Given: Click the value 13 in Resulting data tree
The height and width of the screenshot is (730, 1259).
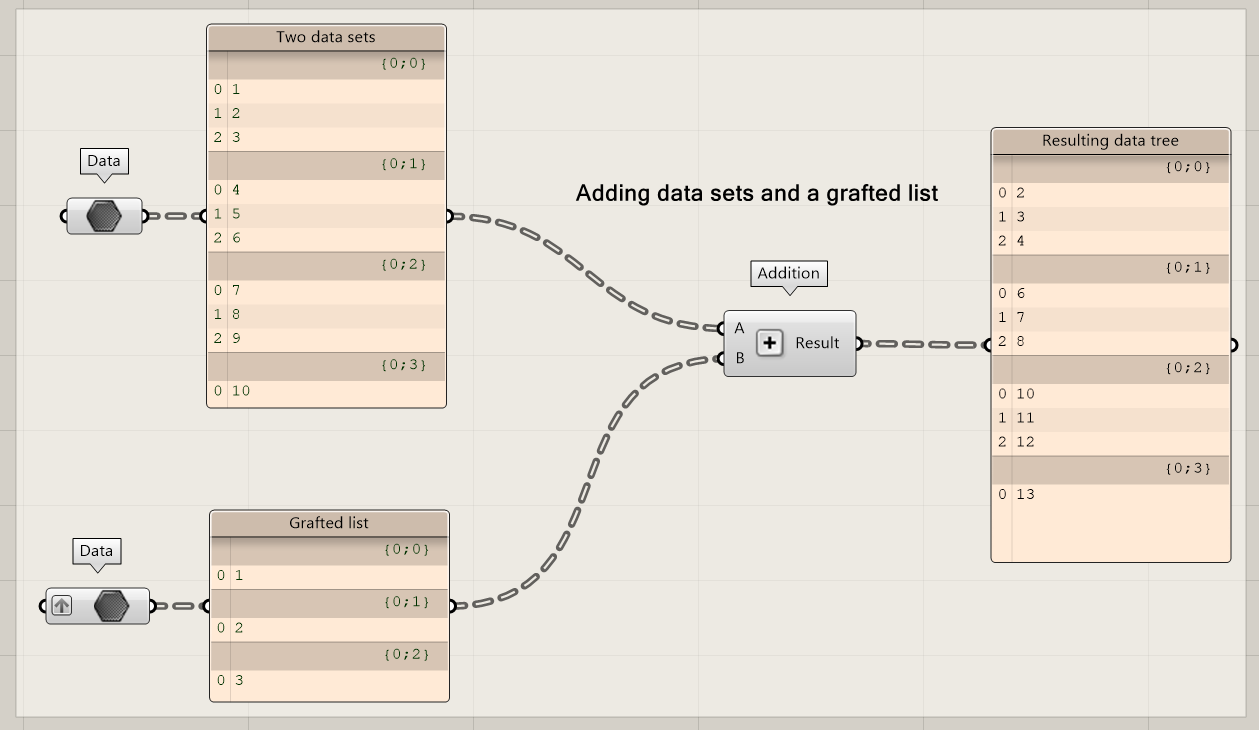Looking at the screenshot, I should (1025, 494).
